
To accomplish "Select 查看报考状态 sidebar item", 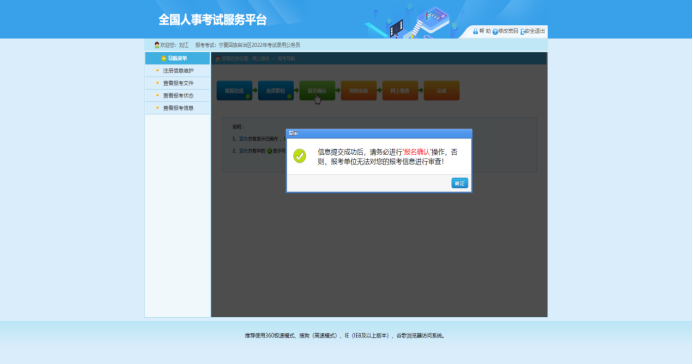I will click(178, 95).
